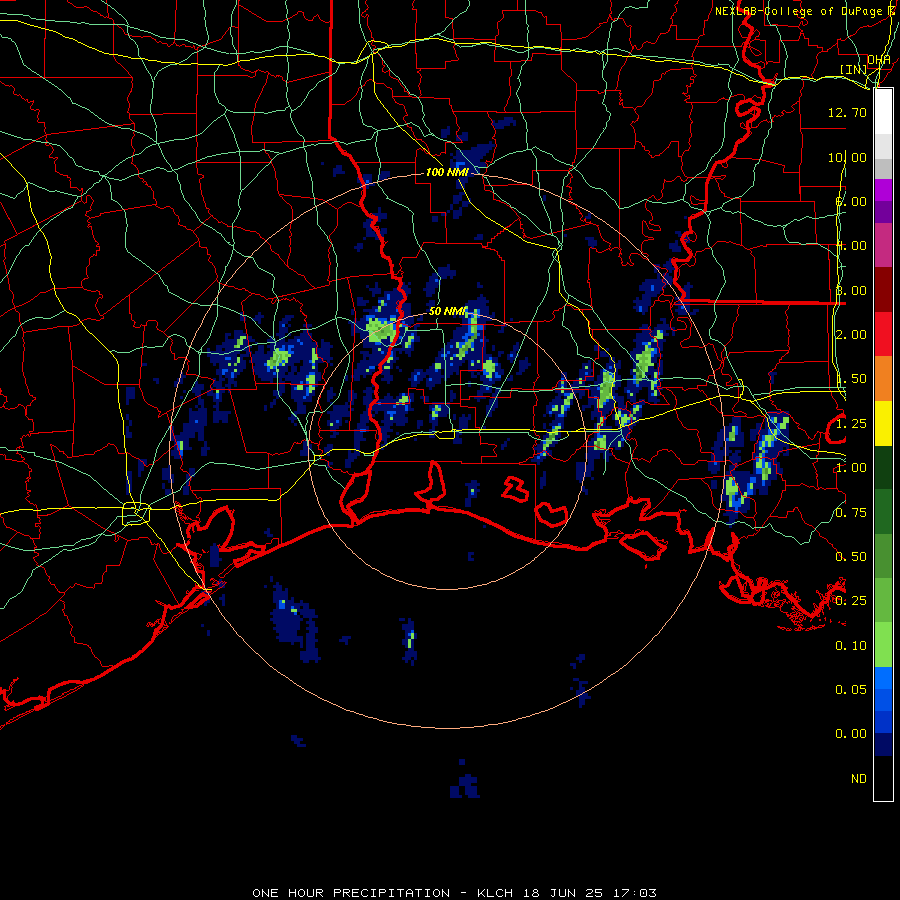Image resolution: width=900 pixels, height=900 pixels.
Task: Click the OHA product label
Action: [879, 60]
